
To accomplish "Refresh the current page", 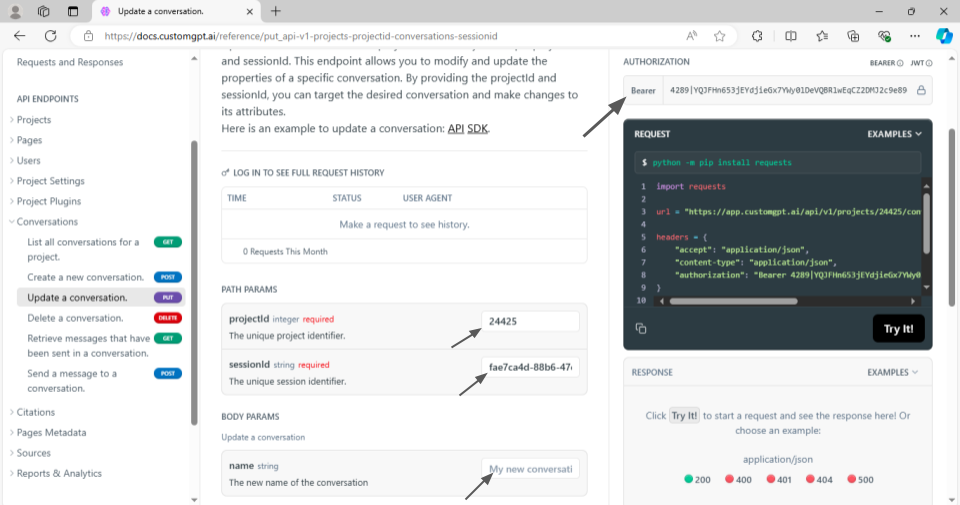I will coord(51,36).
